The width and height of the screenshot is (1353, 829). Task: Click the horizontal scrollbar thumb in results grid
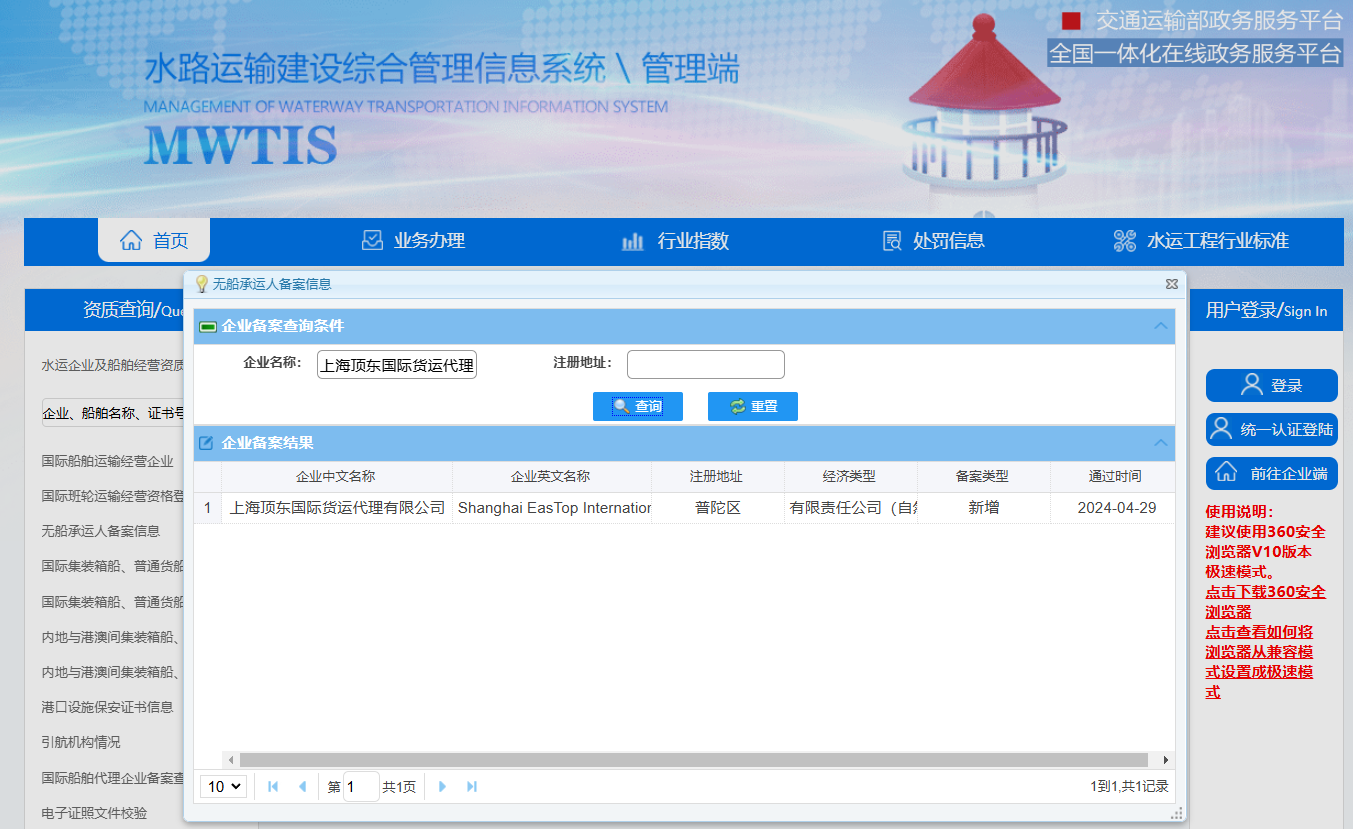coord(694,760)
